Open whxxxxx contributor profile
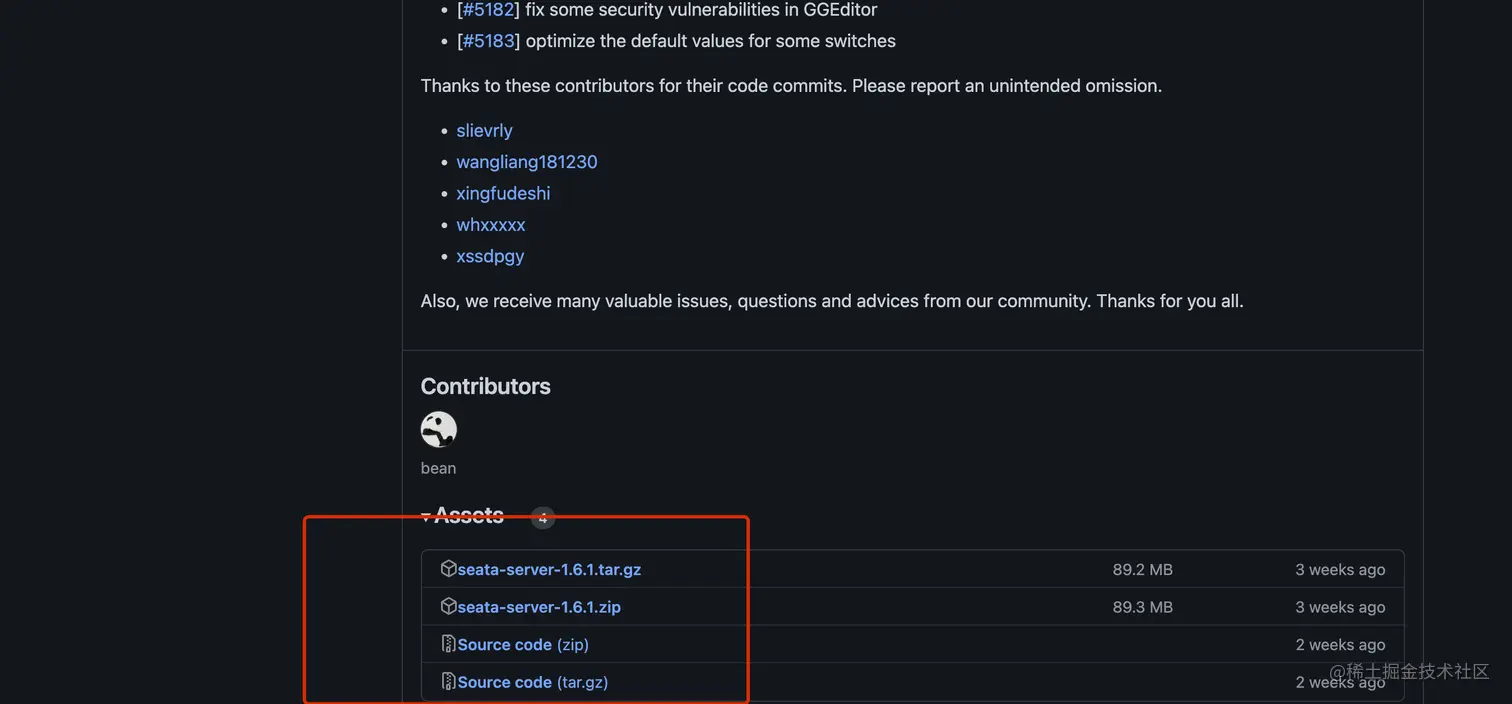 click(x=490, y=225)
